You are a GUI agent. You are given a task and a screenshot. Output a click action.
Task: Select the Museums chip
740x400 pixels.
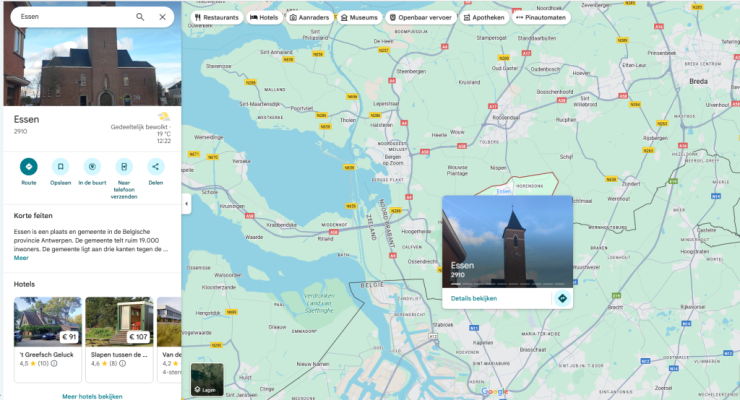[359, 17]
